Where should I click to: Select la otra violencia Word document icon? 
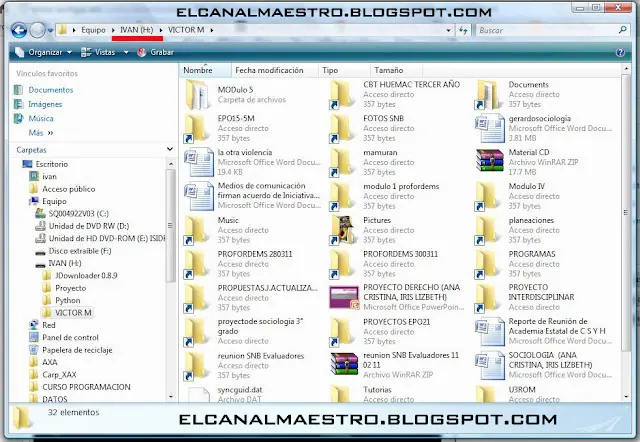point(199,162)
